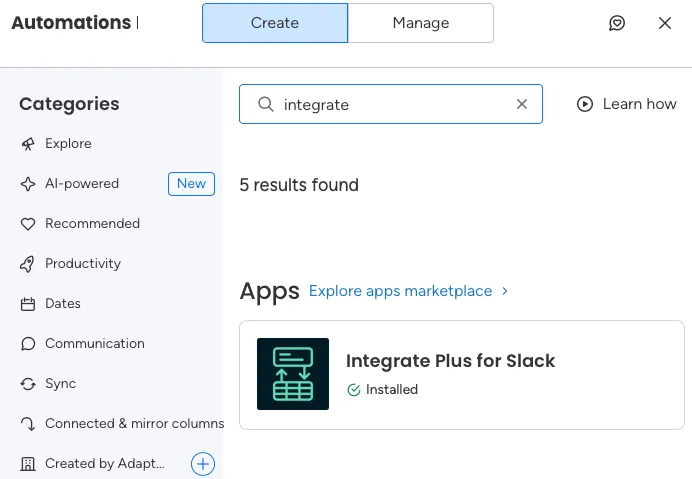Open the Communication category

pyautogui.click(x=95, y=343)
